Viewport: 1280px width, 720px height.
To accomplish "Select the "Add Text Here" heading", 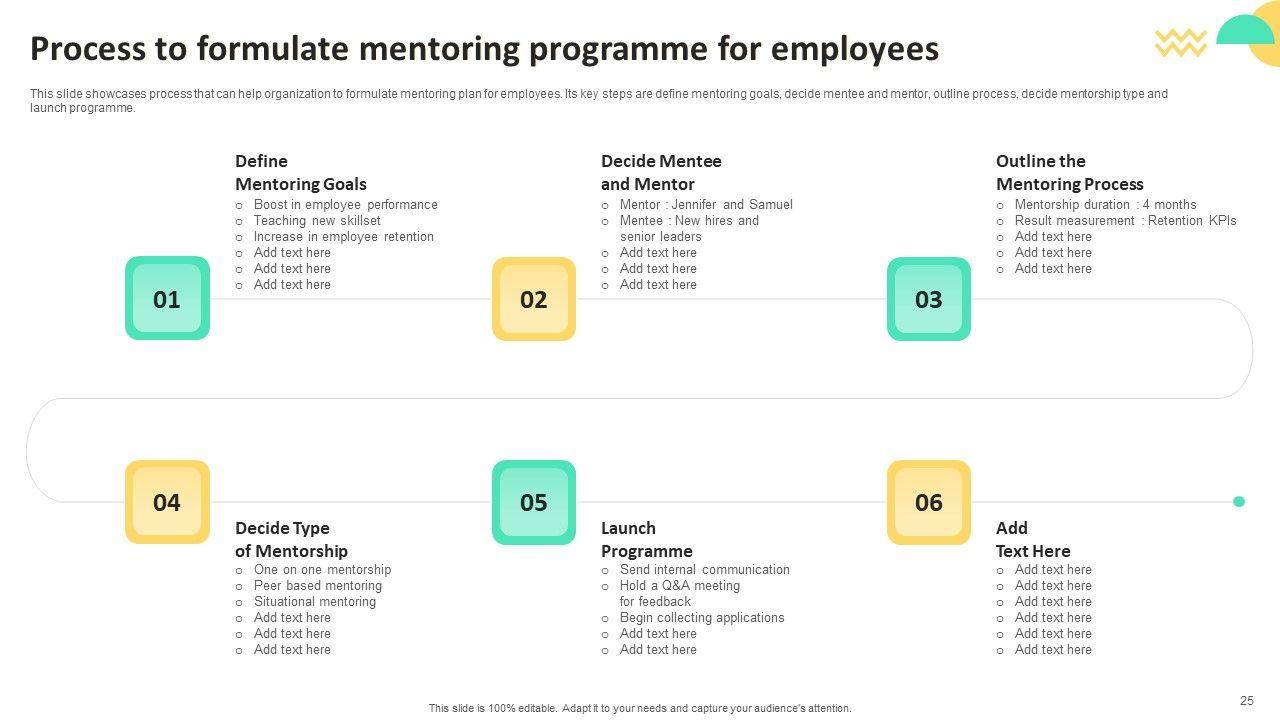I will coord(1032,539).
